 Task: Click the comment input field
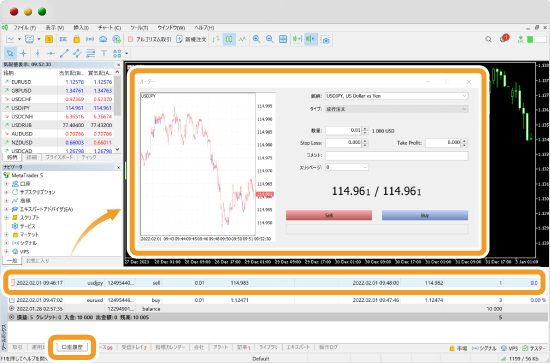397,155
